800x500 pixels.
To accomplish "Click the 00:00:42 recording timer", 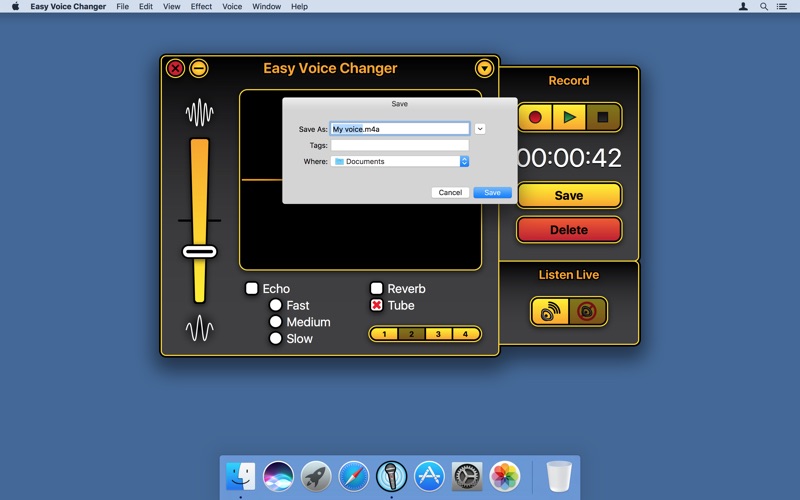I will (x=570, y=158).
